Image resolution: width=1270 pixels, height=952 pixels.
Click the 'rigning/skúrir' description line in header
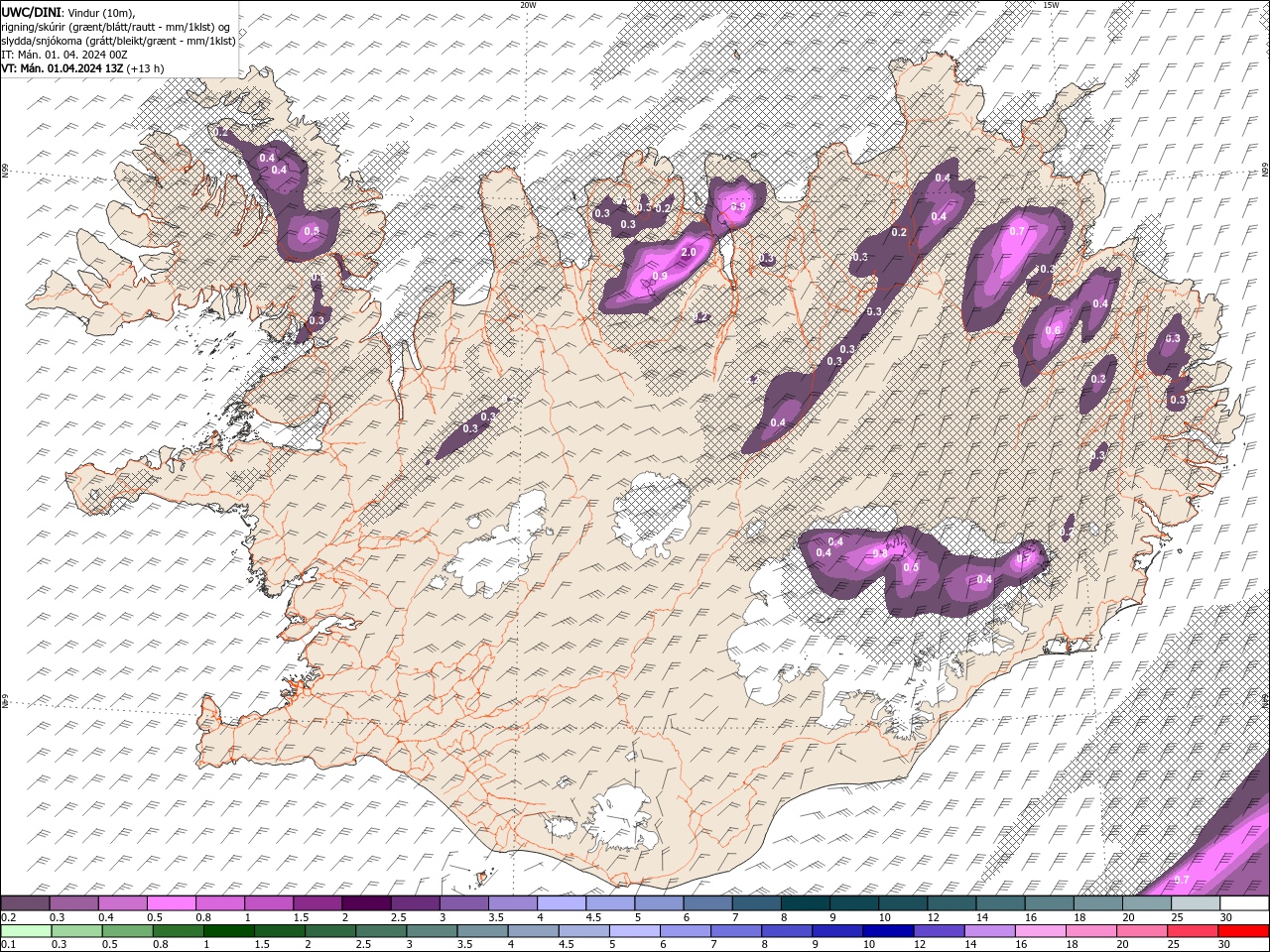click(116, 26)
